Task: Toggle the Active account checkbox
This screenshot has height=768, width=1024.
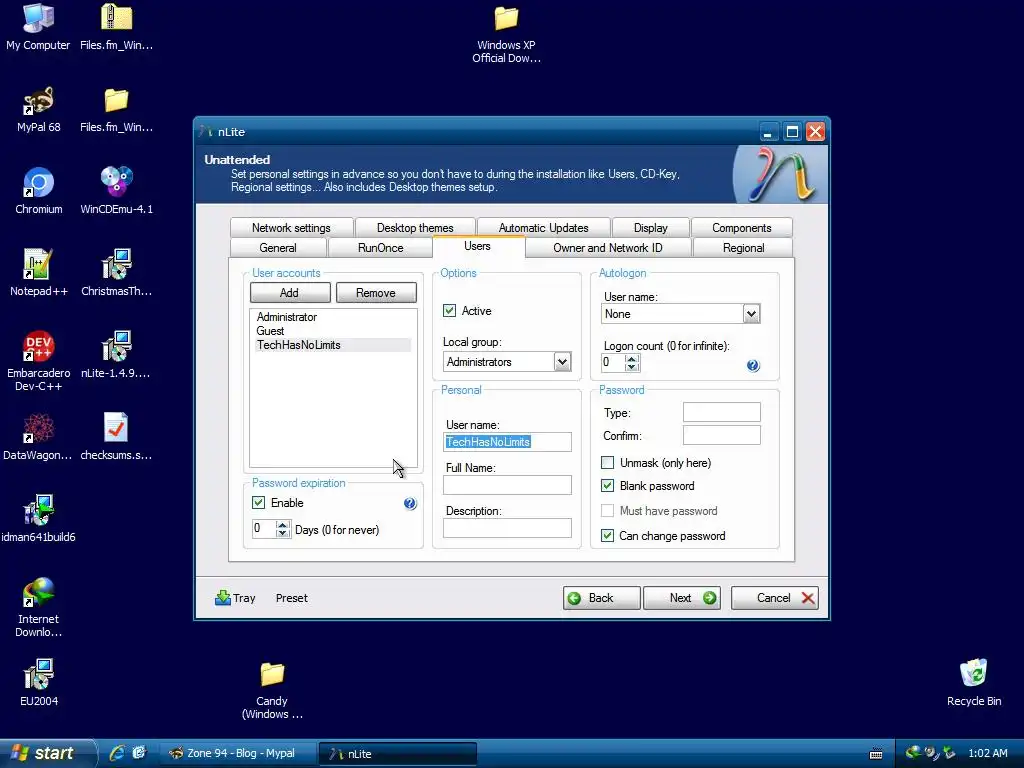Action: pos(449,311)
